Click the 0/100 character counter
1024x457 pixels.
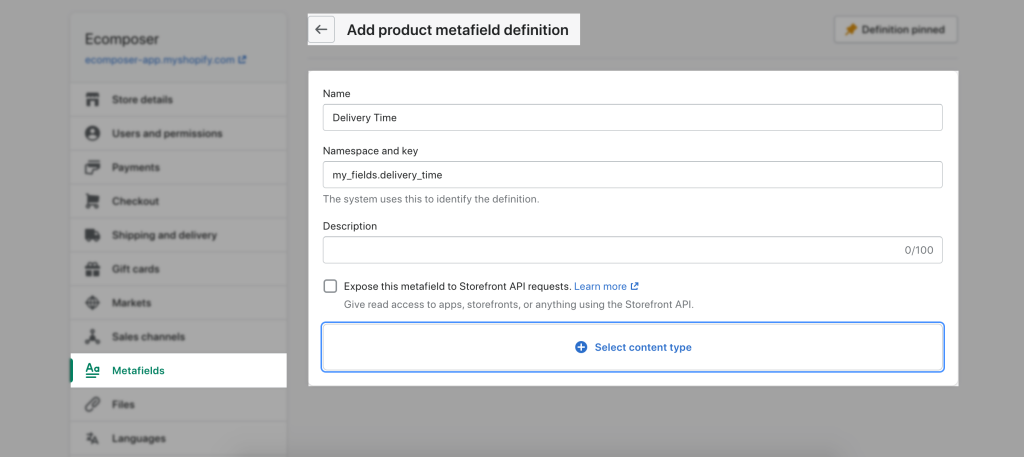pyautogui.click(x=919, y=250)
